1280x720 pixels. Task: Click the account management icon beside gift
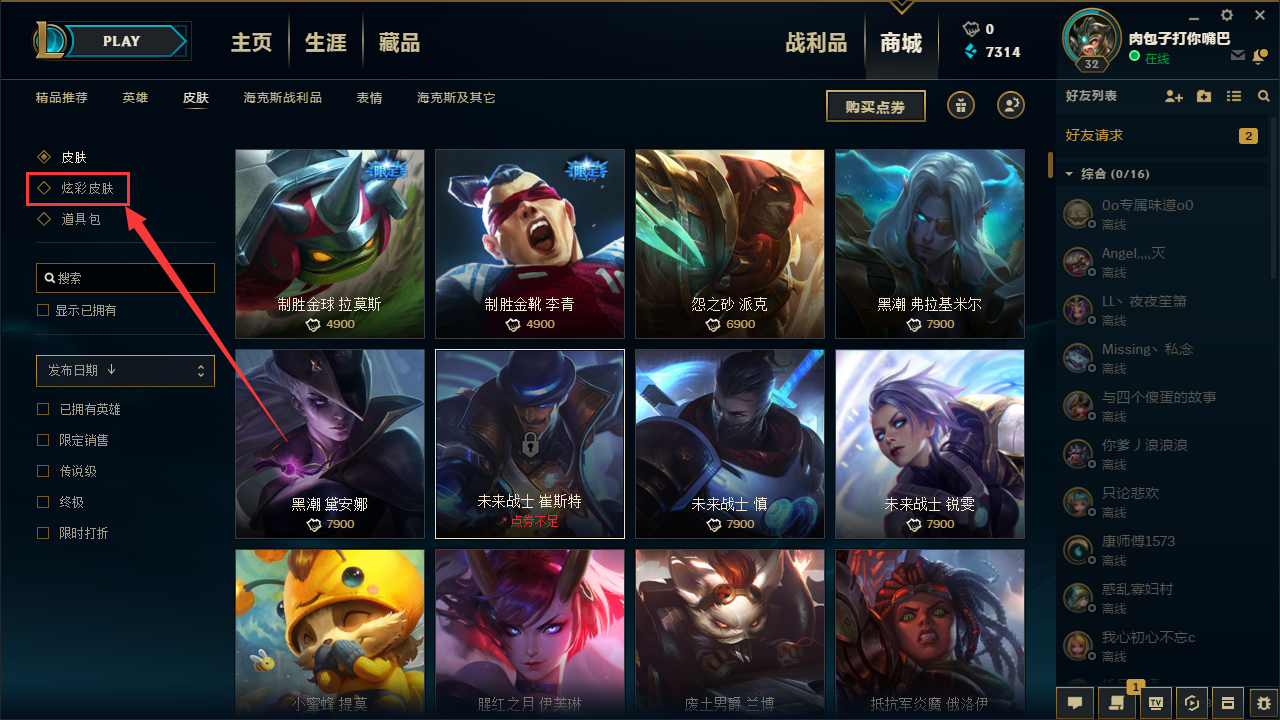pyautogui.click(x=1011, y=105)
